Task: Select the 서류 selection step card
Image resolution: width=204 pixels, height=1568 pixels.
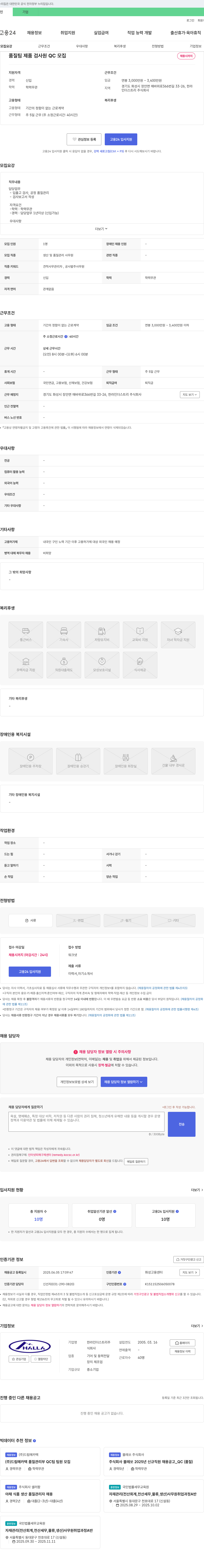Action: click(x=30, y=920)
